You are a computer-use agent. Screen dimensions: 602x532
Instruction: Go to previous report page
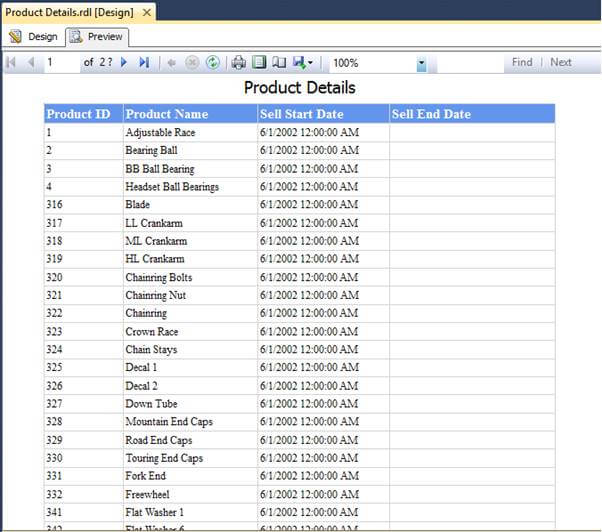tap(31, 62)
